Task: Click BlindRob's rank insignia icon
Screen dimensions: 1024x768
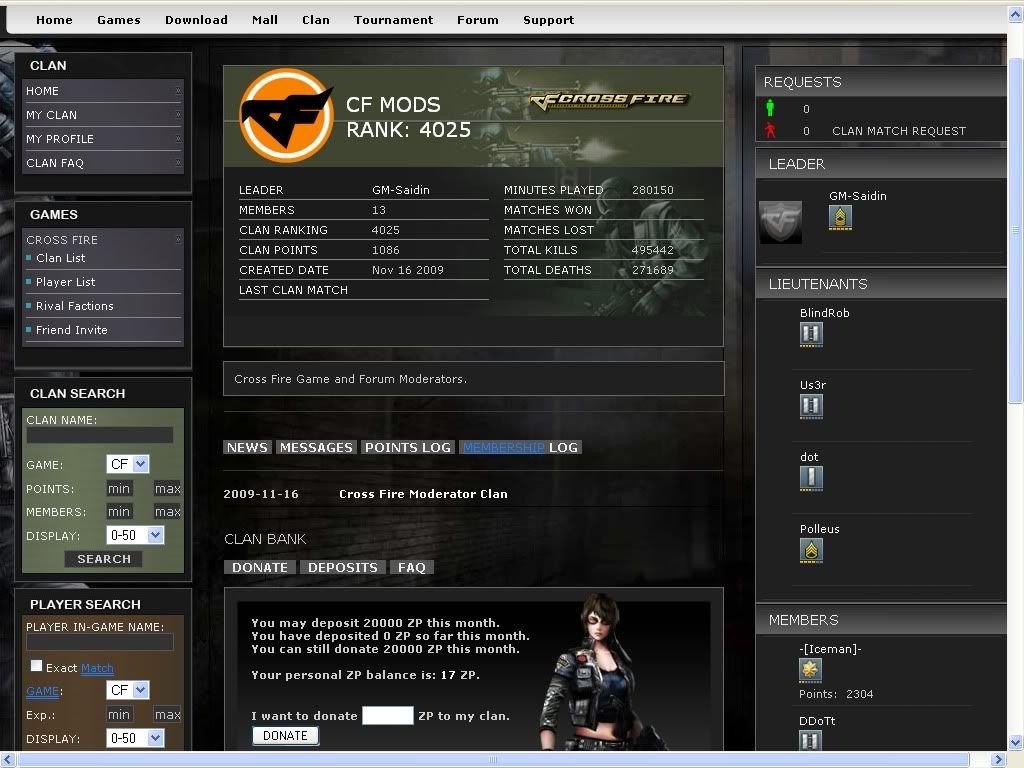Action: click(811, 334)
